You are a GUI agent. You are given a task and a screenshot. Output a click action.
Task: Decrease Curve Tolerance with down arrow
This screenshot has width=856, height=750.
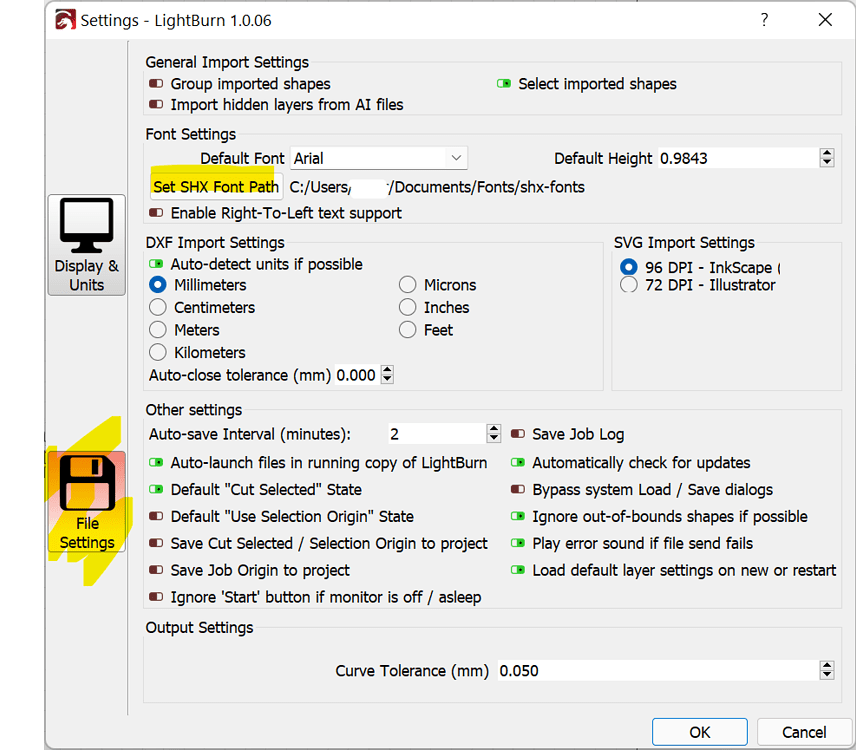coord(826,676)
